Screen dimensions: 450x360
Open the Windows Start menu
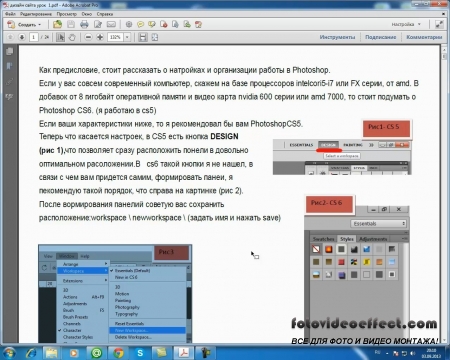[x=9, y=352]
